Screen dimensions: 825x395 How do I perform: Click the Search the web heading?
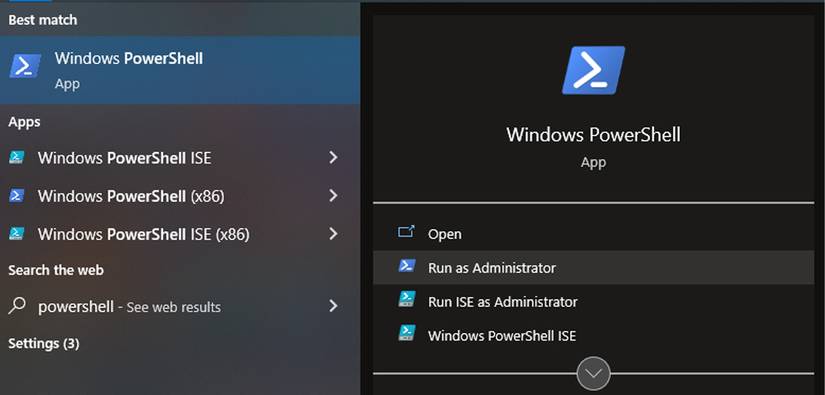pos(56,270)
